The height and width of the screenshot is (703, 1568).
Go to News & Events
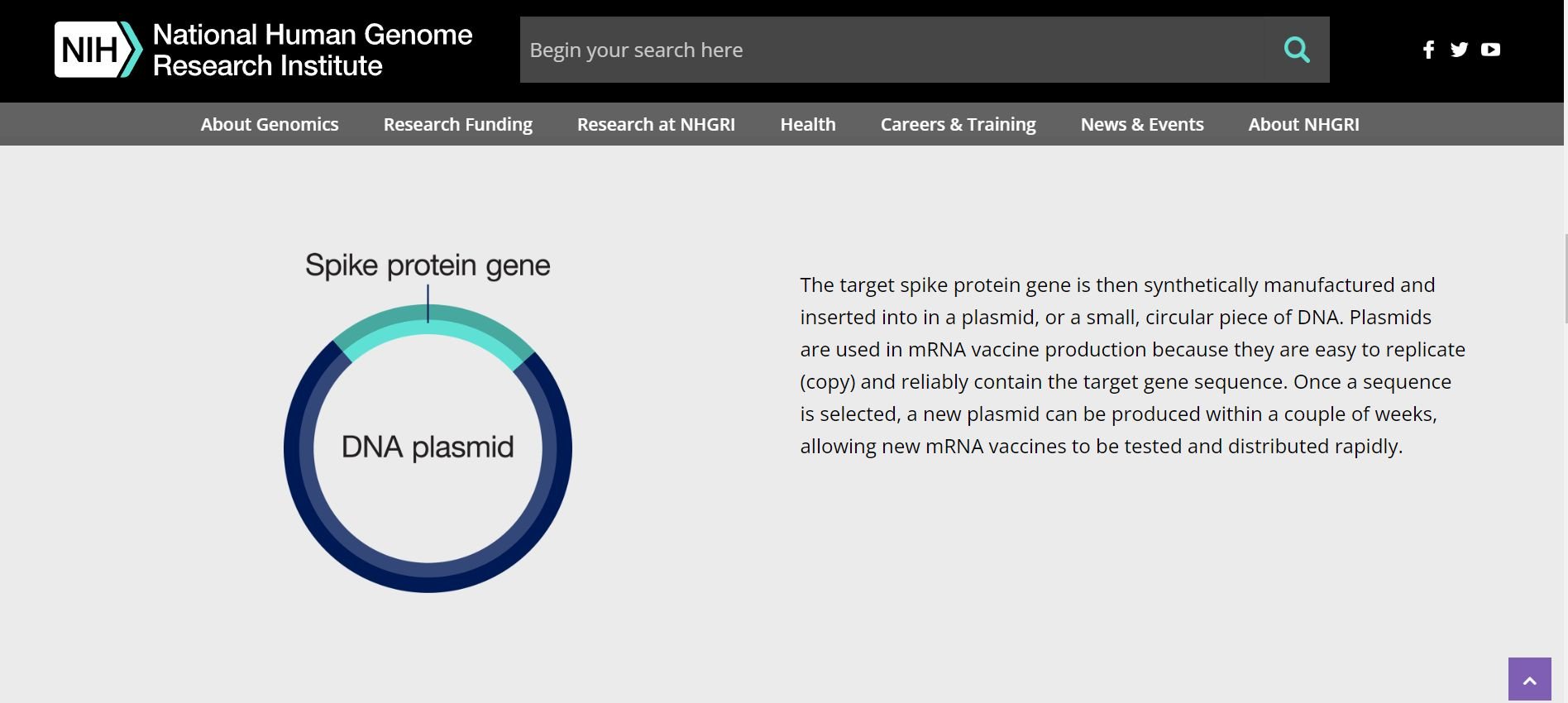click(x=1141, y=124)
